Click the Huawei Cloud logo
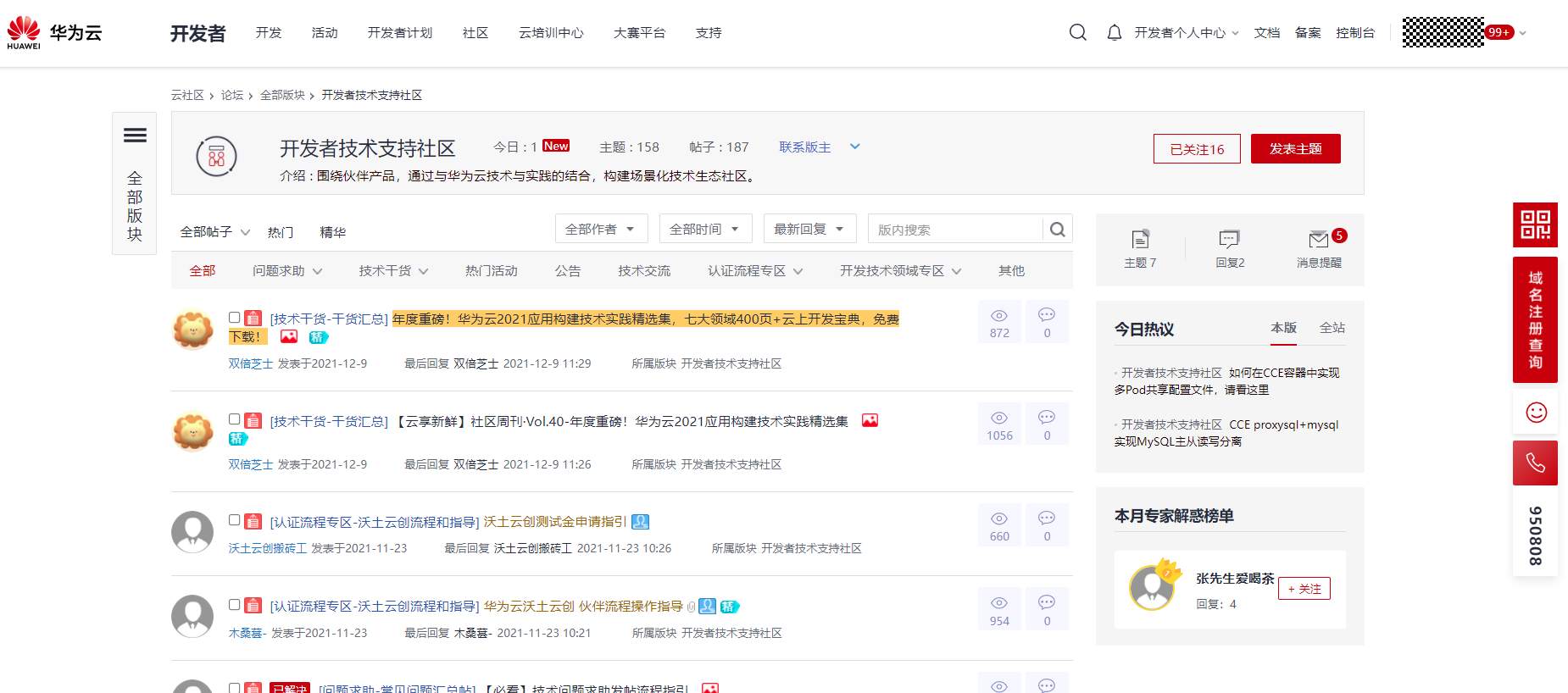This screenshot has height=693, width=1568. coord(54,33)
